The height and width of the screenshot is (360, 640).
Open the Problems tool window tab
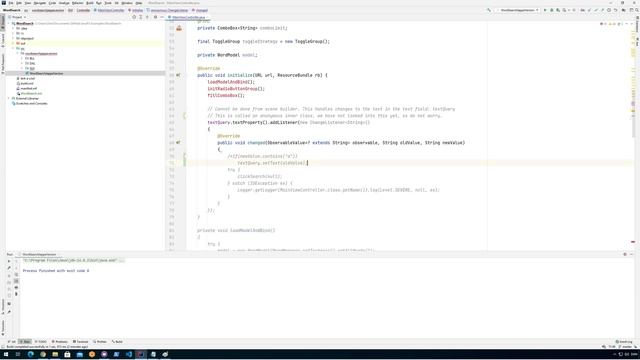(60, 342)
